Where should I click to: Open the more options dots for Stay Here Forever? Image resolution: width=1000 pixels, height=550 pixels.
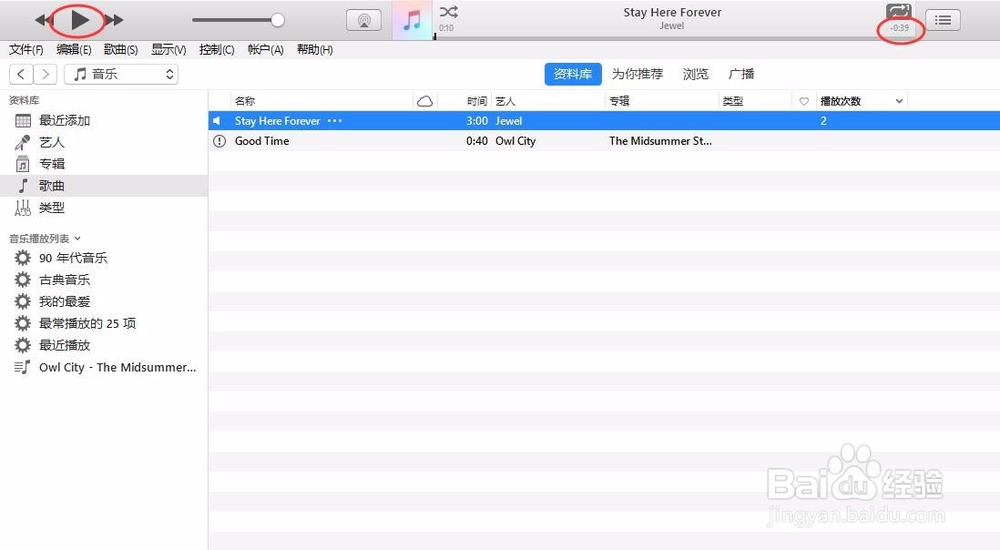335,121
